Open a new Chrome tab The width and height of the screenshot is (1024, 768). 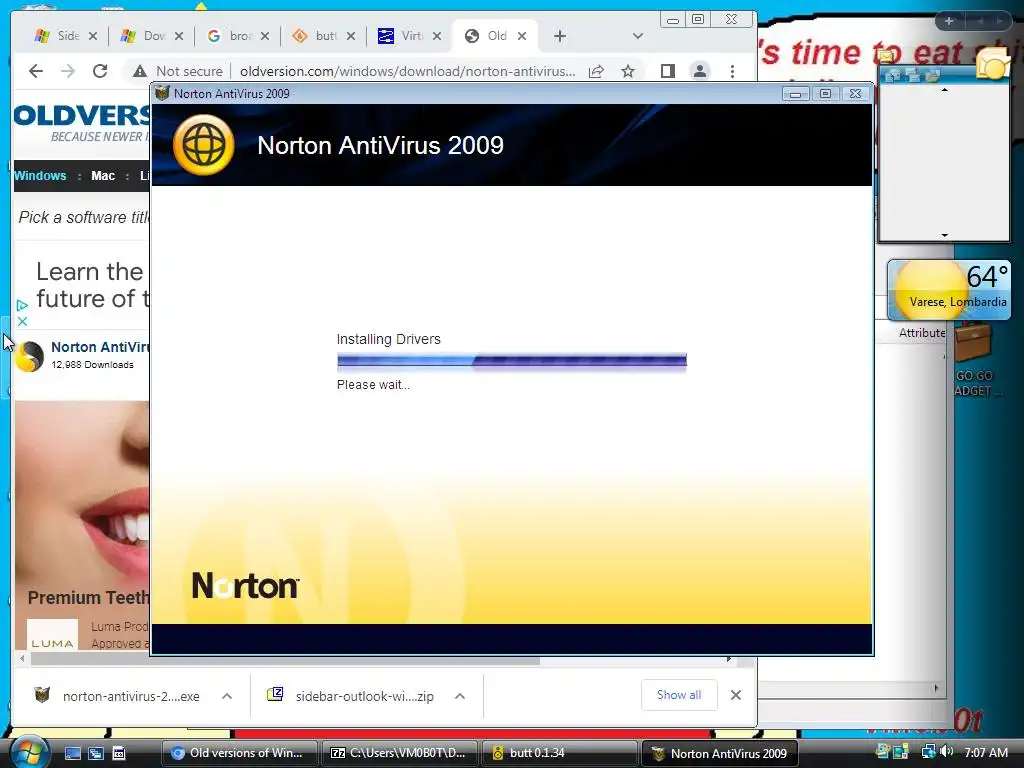point(560,36)
